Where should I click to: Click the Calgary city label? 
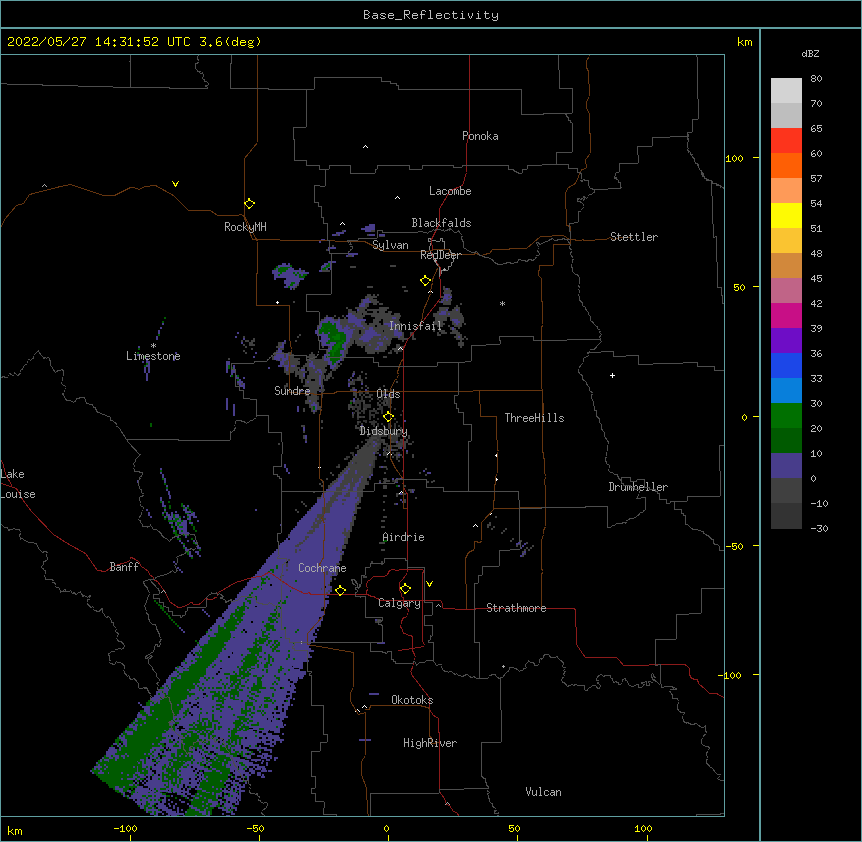[x=399, y=603]
